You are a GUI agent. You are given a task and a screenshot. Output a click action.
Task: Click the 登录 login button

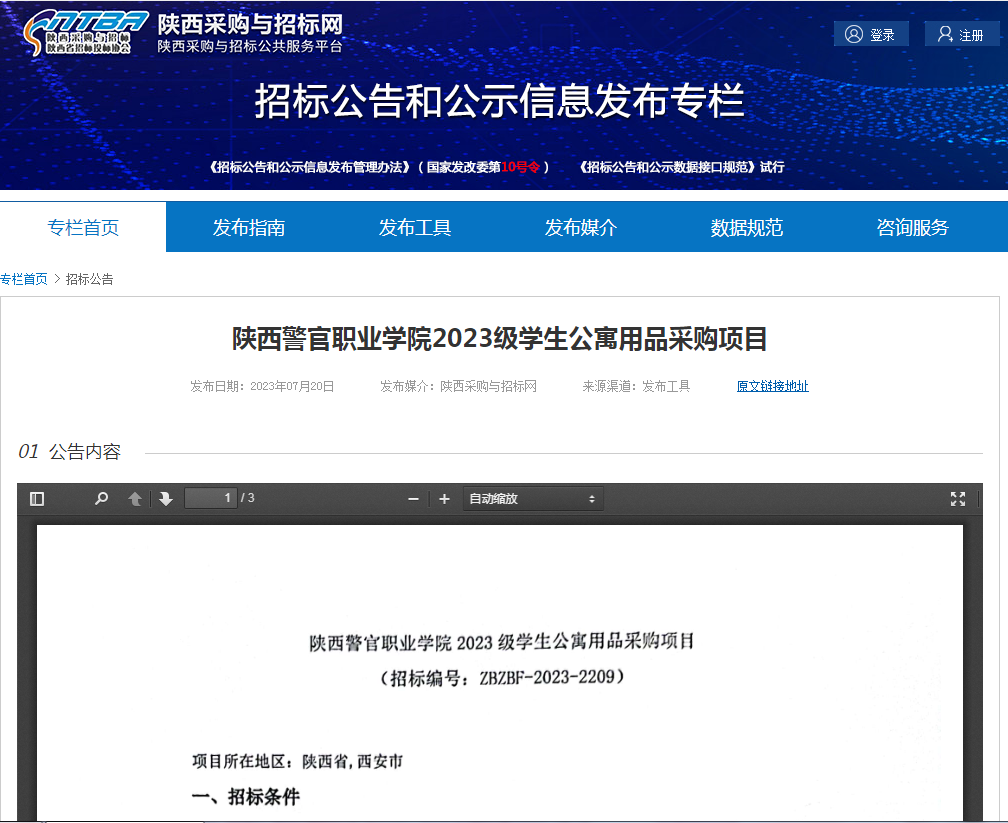coord(871,34)
